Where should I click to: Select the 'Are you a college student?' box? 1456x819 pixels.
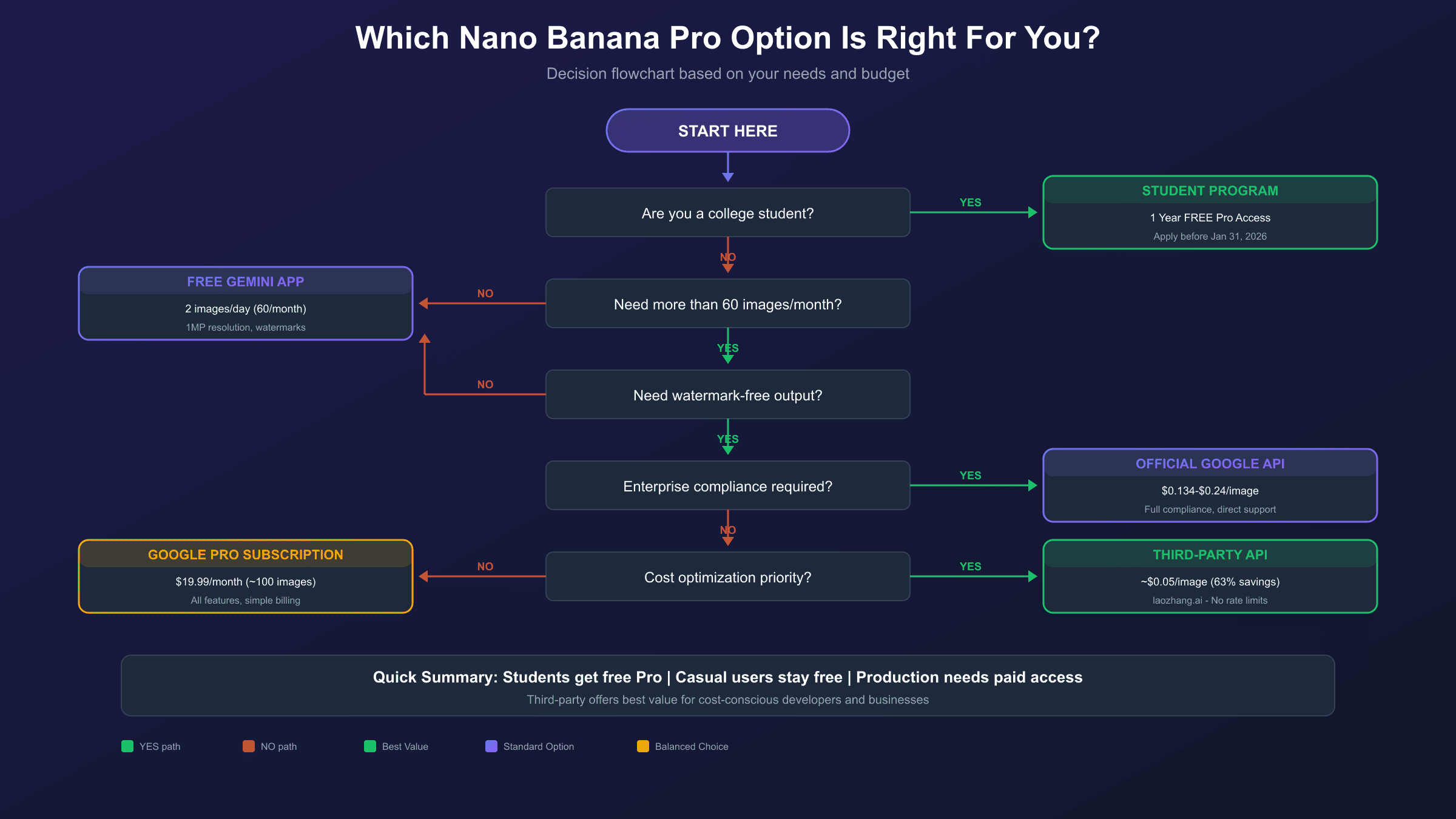[727, 213]
